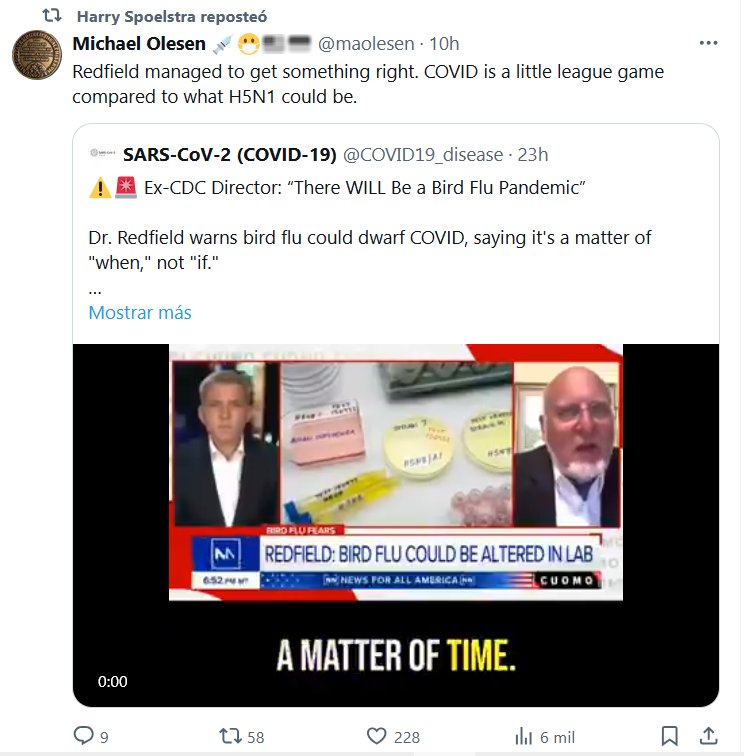
Task: Open view analytics bar-chart icon
Action: [x=522, y=737]
